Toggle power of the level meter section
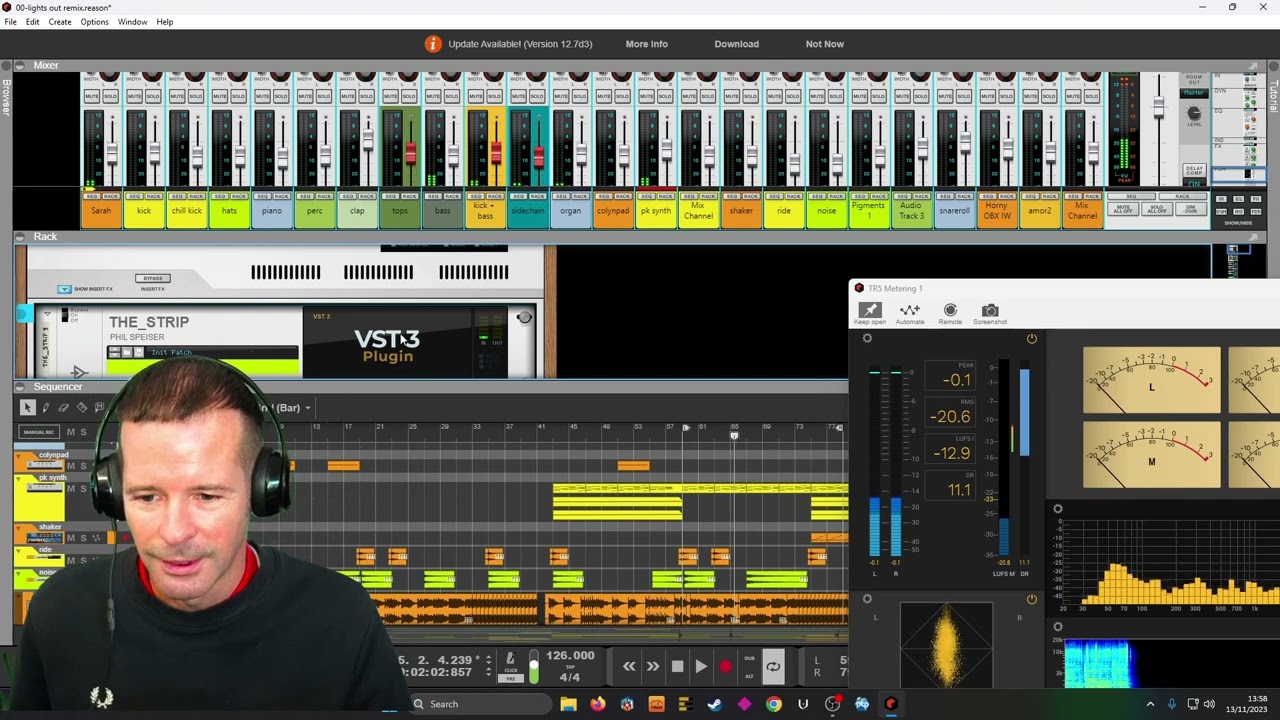The width and height of the screenshot is (1280, 720). click(x=1032, y=338)
